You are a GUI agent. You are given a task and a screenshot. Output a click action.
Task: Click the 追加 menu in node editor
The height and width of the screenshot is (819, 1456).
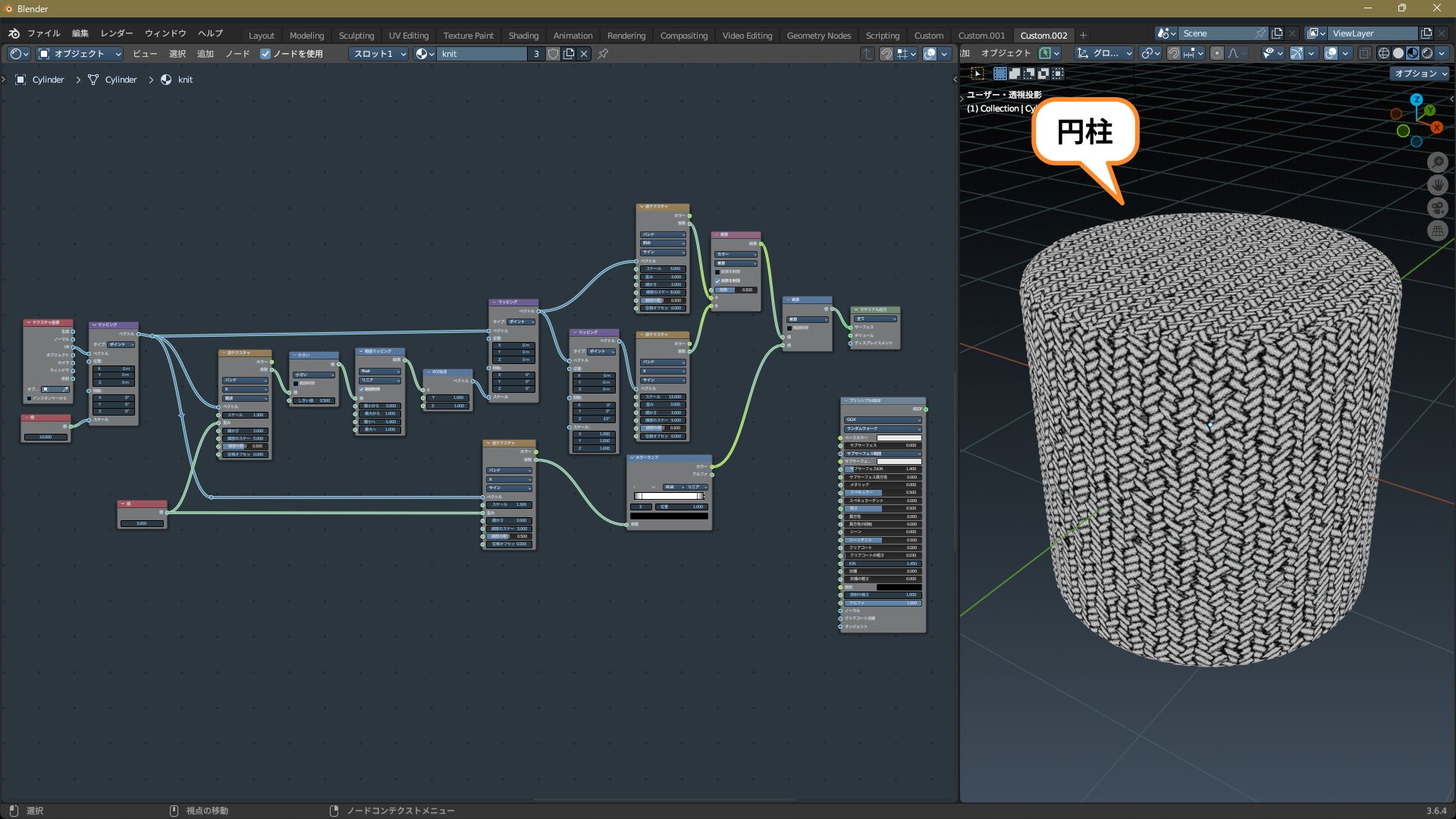coord(205,54)
